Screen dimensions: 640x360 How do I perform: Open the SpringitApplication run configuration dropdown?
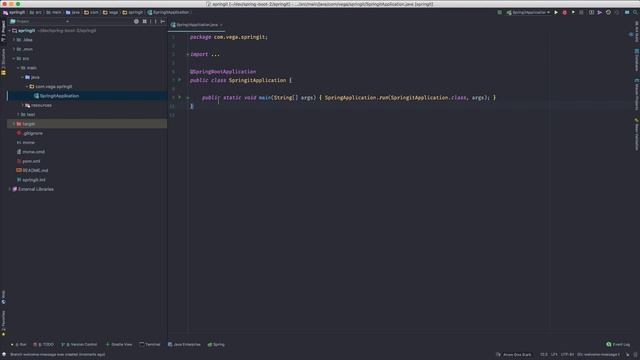(x=528, y=12)
